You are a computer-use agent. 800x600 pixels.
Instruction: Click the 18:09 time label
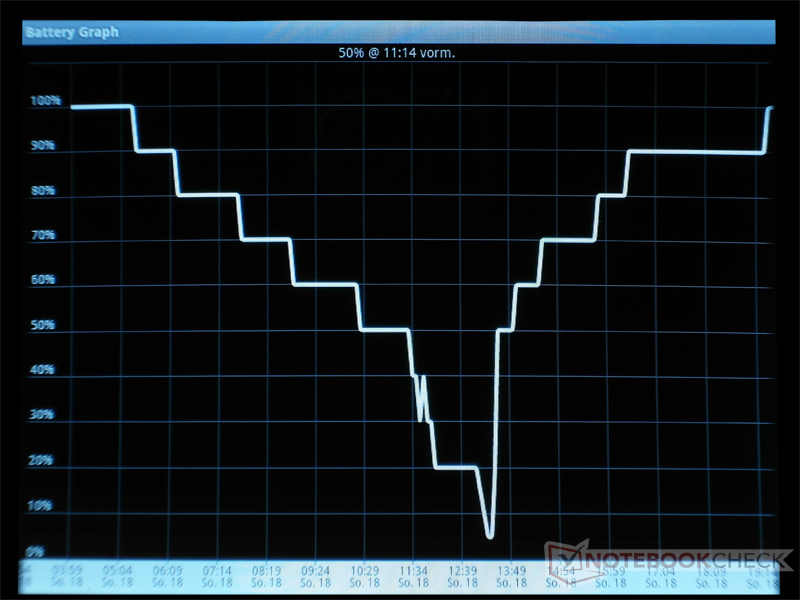pos(711,571)
